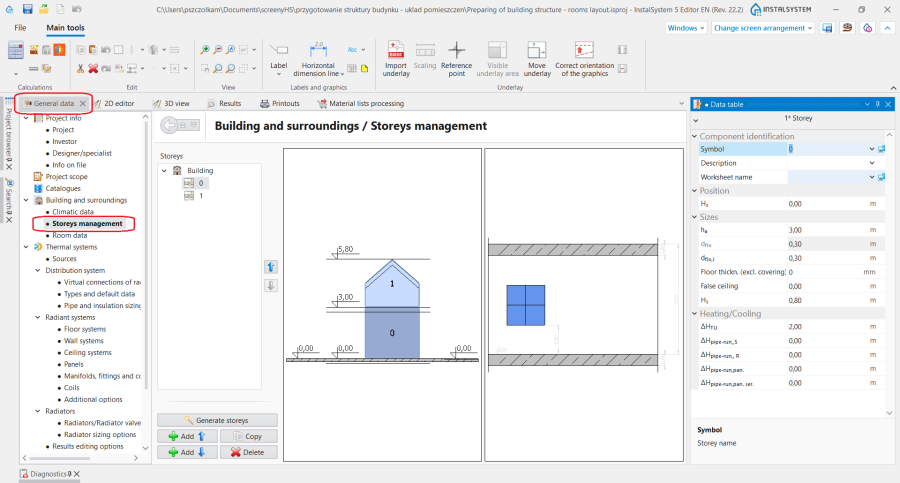Collapse the Sizes section in Data table
The image size is (900, 483).
695,217
